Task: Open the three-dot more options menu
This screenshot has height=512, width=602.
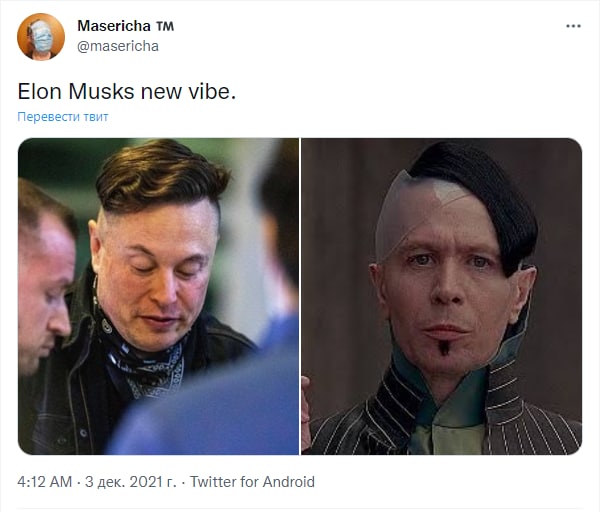Action: [x=573, y=26]
